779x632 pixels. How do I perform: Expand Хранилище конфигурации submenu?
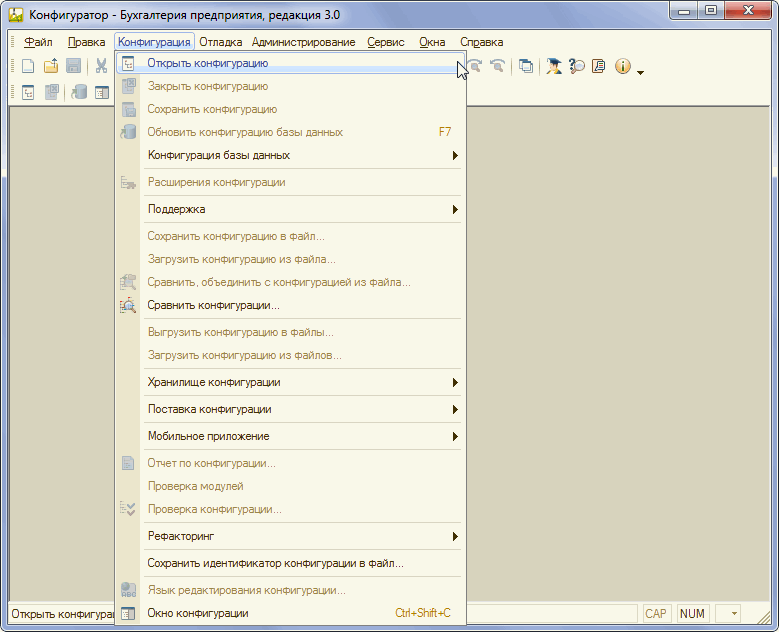point(291,382)
